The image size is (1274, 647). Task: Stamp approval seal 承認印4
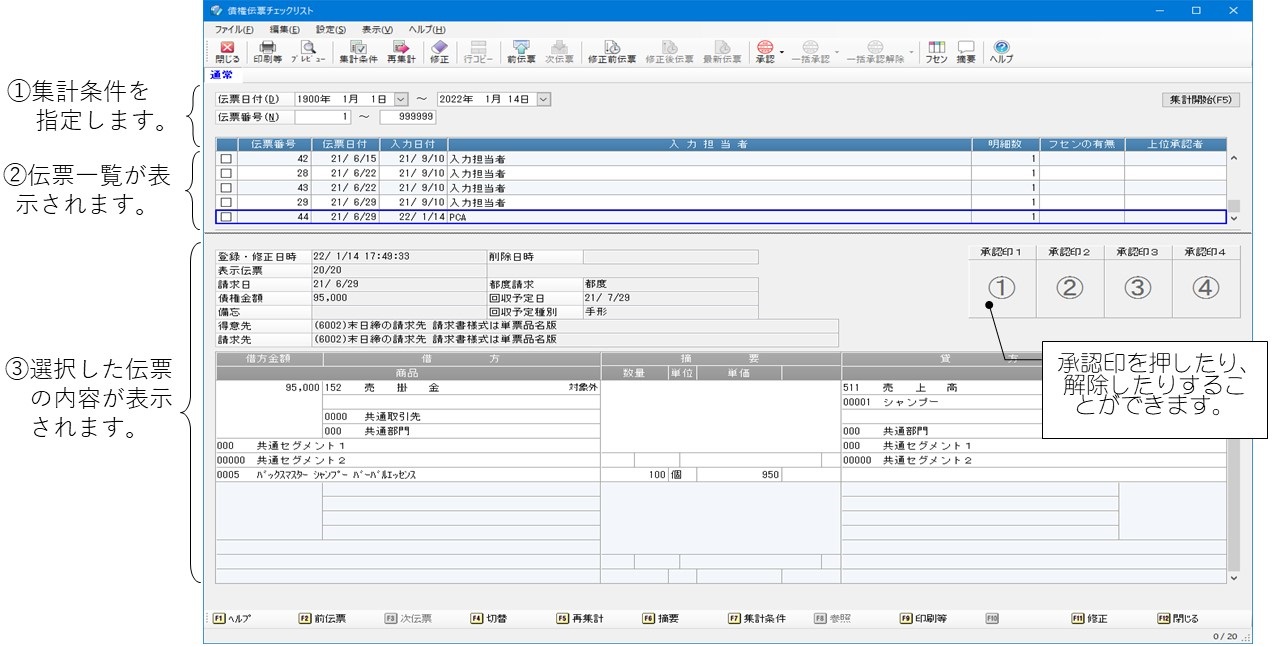(1206, 288)
